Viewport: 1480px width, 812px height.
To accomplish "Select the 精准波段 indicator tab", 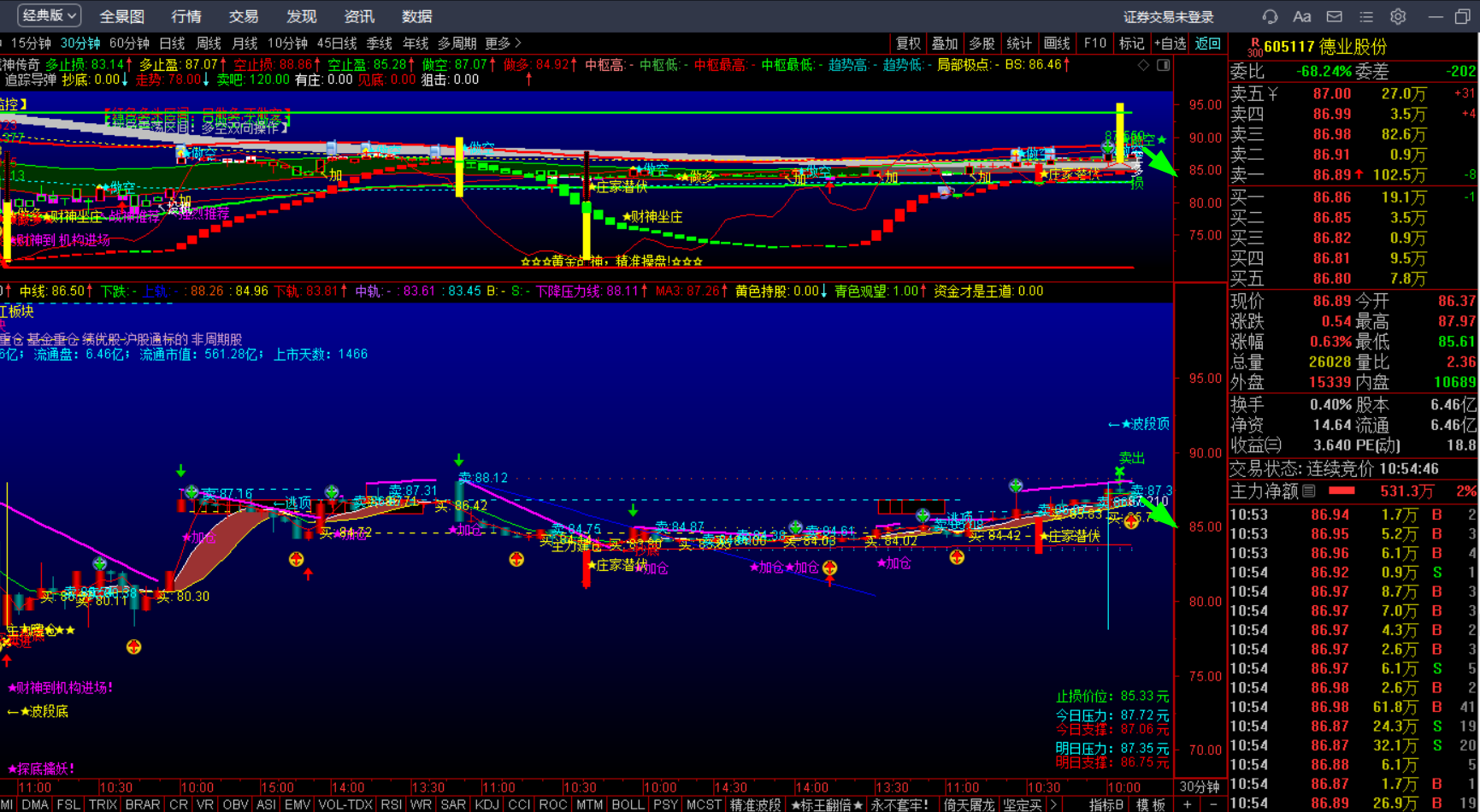I will click(x=755, y=804).
